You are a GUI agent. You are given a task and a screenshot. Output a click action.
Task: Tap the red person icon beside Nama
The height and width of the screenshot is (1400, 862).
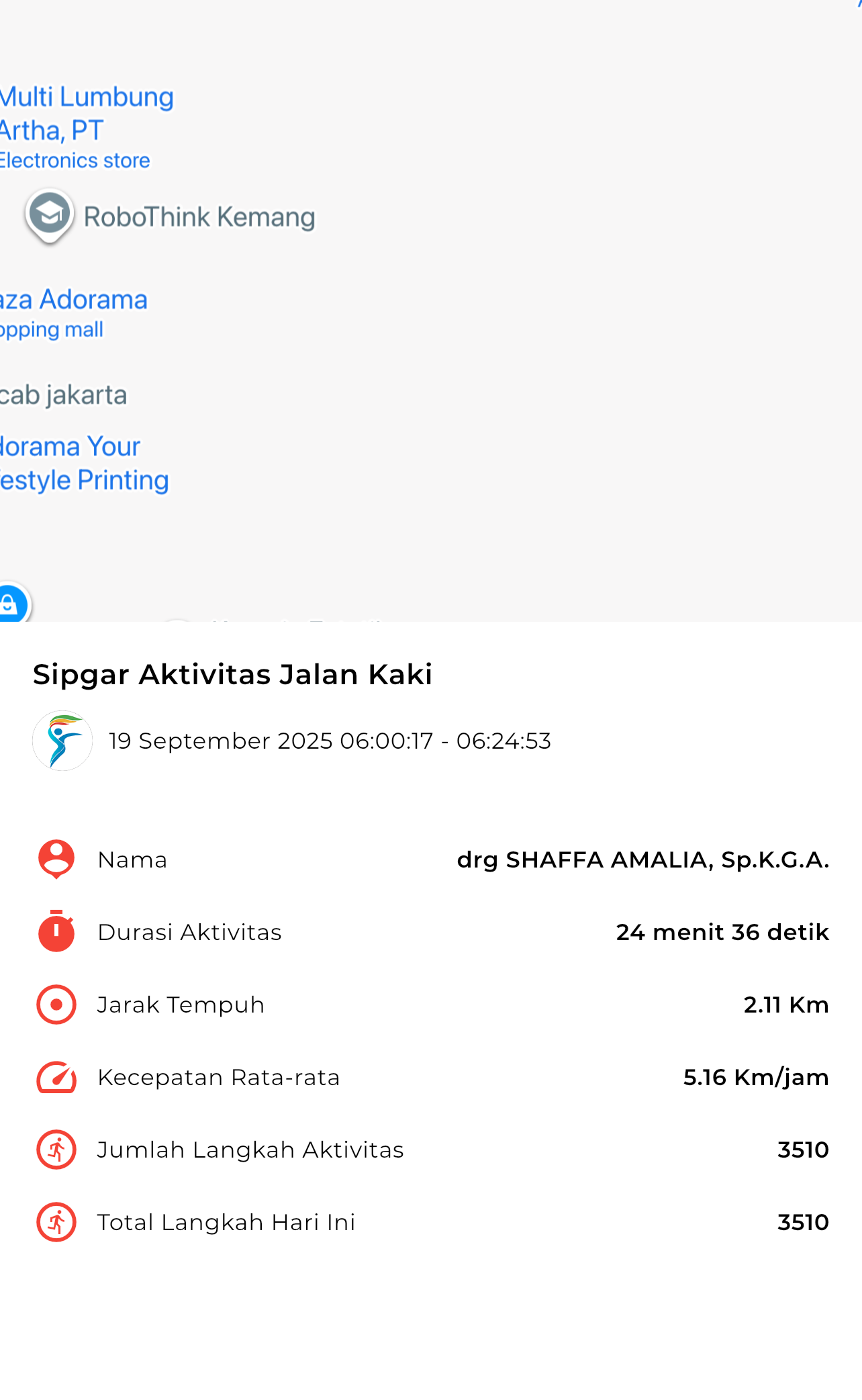click(56, 859)
